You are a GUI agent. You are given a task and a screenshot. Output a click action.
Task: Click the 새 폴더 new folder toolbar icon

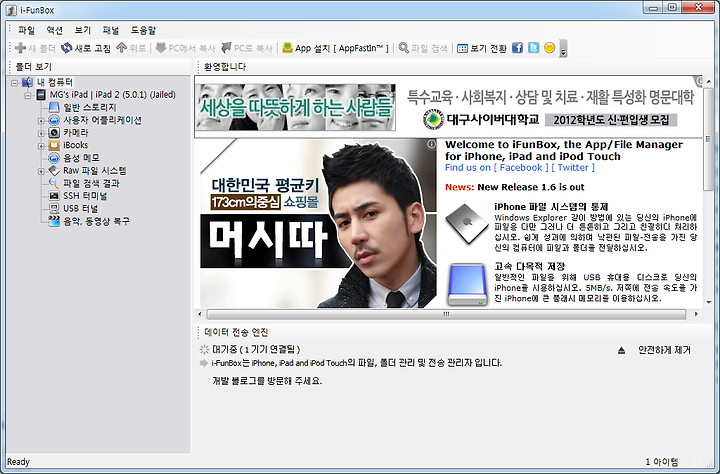[20, 48]
